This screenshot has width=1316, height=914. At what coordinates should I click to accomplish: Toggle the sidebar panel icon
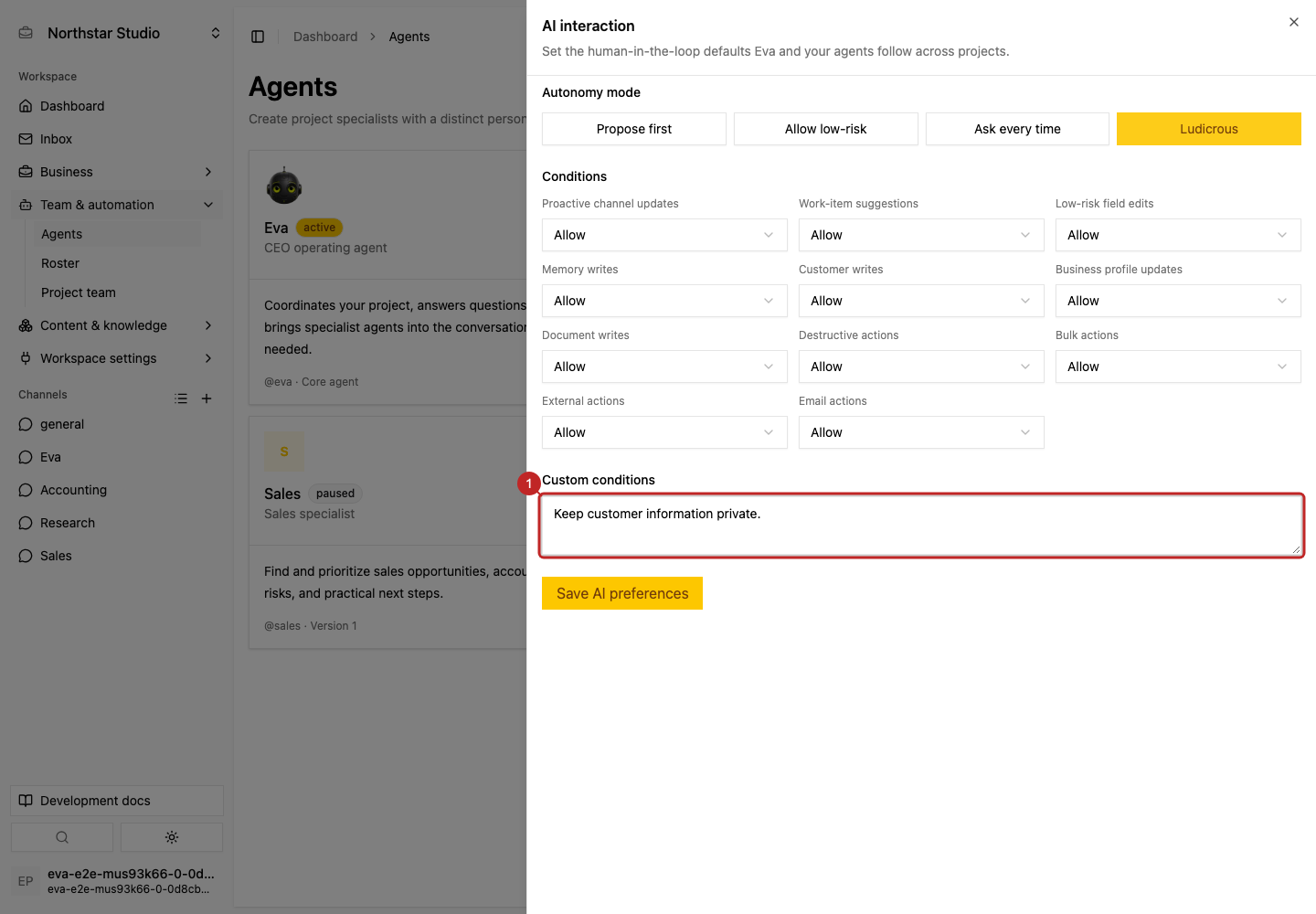(258, 37)
